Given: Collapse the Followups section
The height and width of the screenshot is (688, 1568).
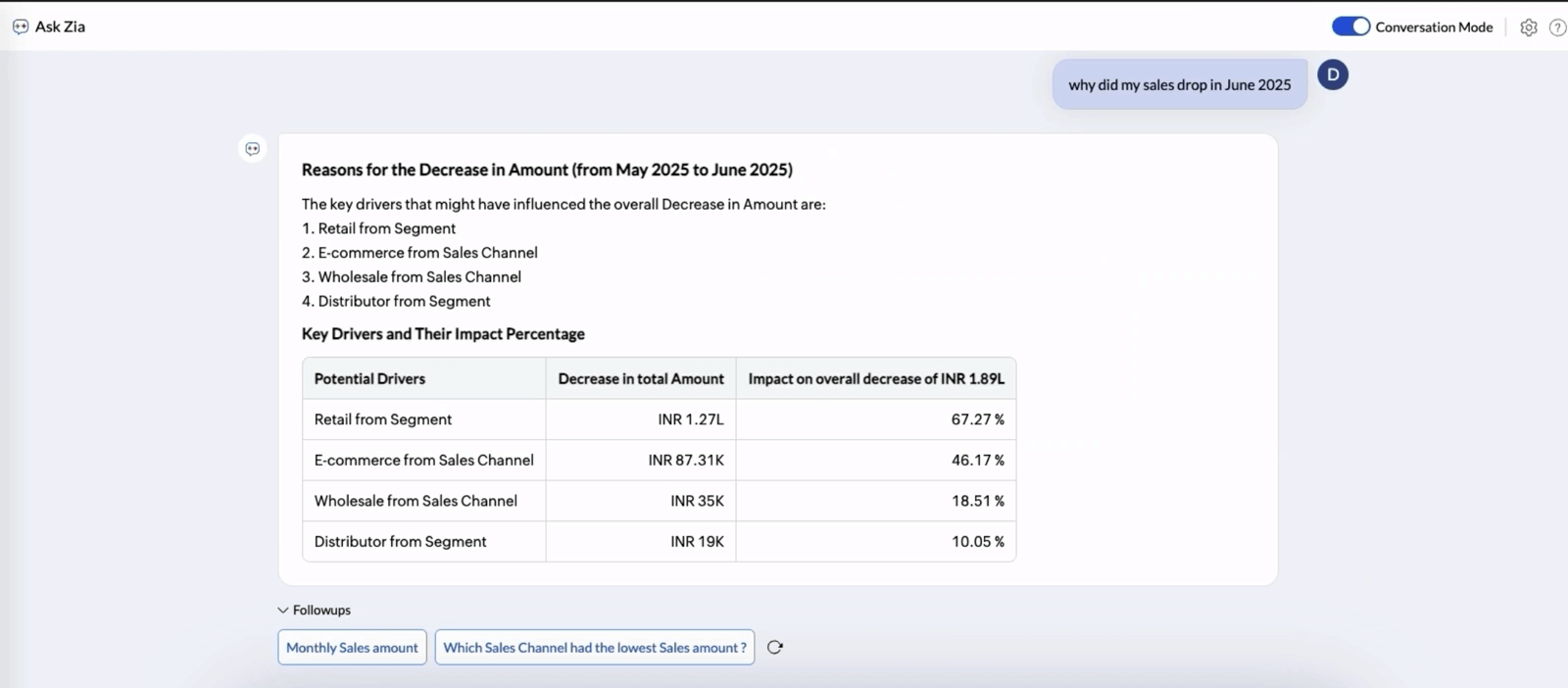Looking at the screenshot, I should 283,611.
